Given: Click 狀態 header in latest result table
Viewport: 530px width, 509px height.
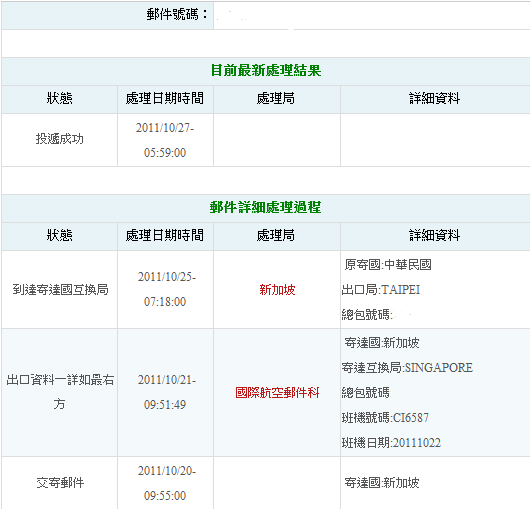Looking at the screenshot, I should [x=59, y=99].
